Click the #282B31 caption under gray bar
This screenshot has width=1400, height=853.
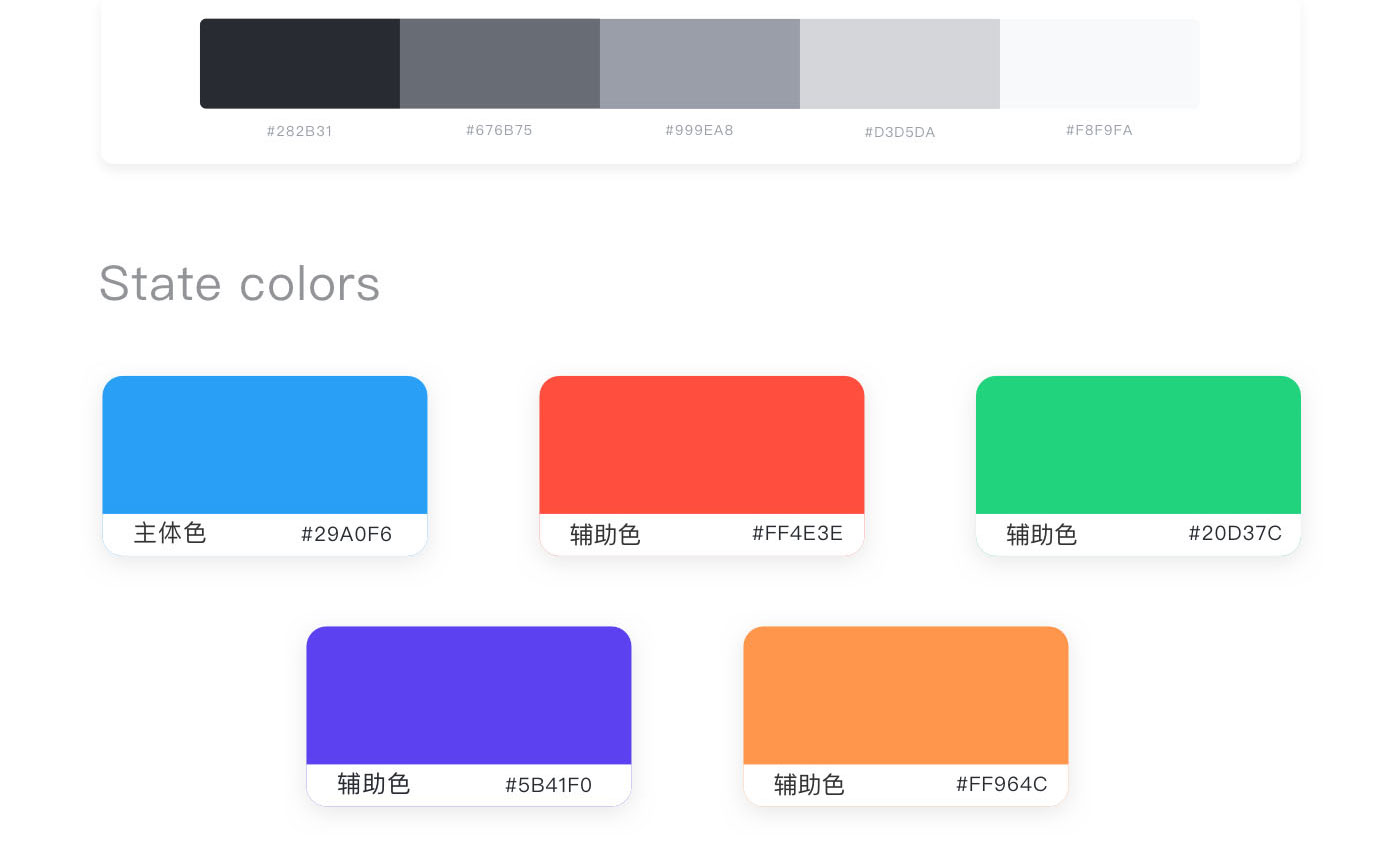pos(300,131)
